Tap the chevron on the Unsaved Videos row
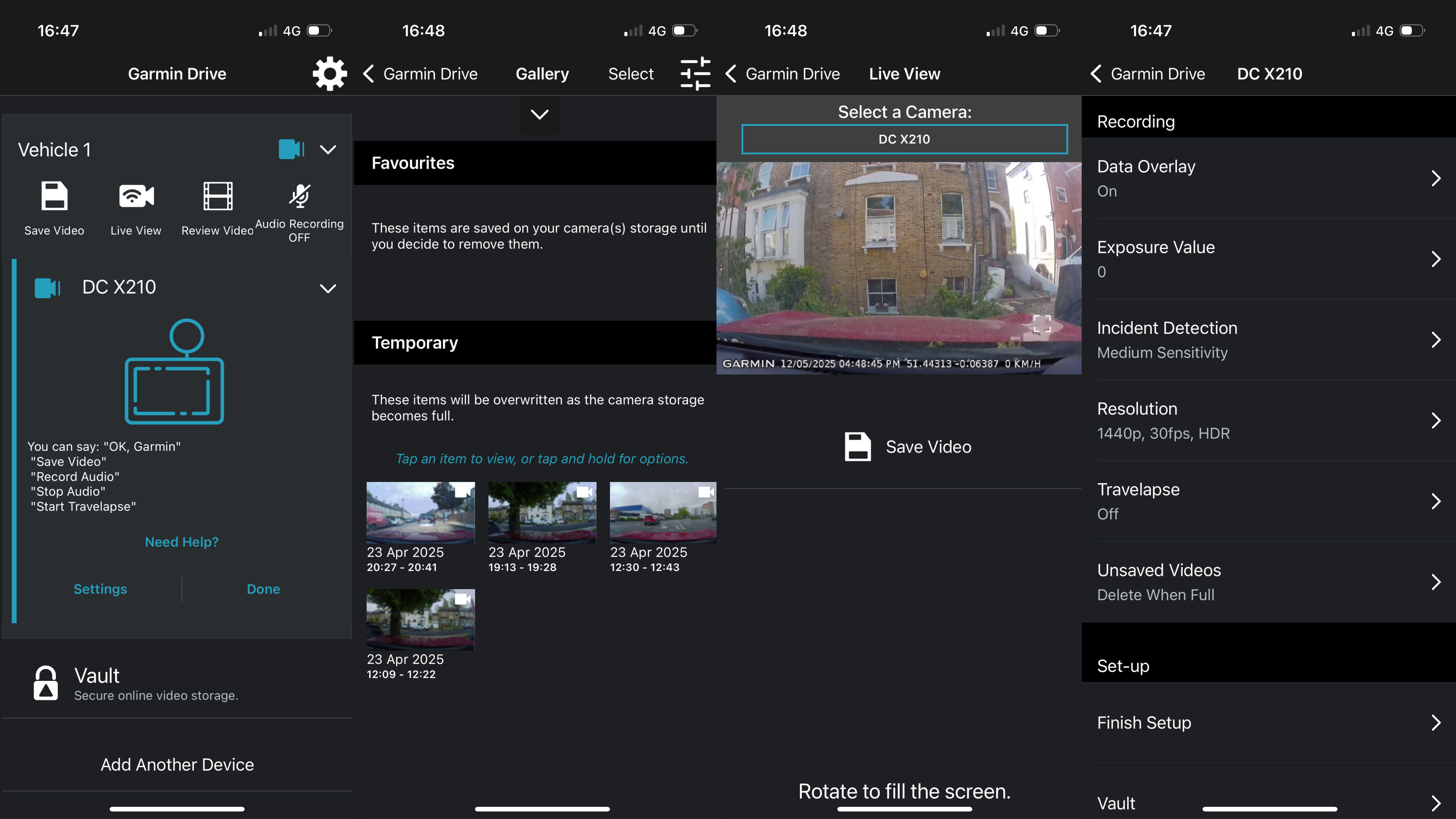Screen dimensions: 1456x819 pyautogui.click(x=1436, y=582)
